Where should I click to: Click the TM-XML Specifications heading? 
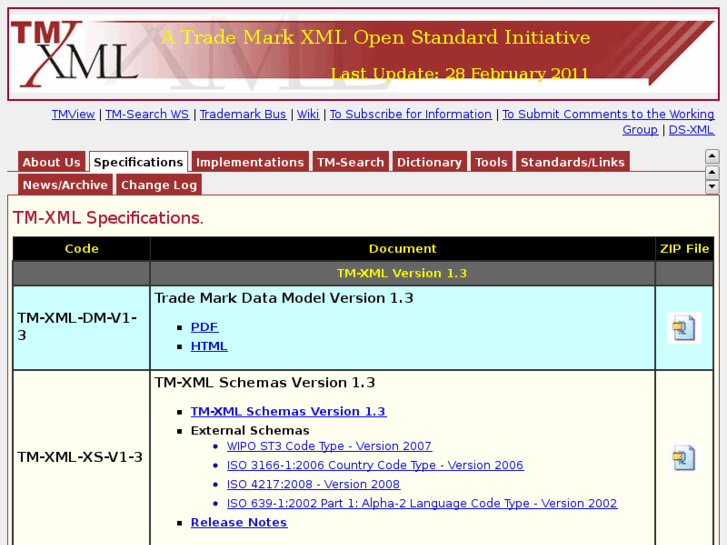coord(108,218)
